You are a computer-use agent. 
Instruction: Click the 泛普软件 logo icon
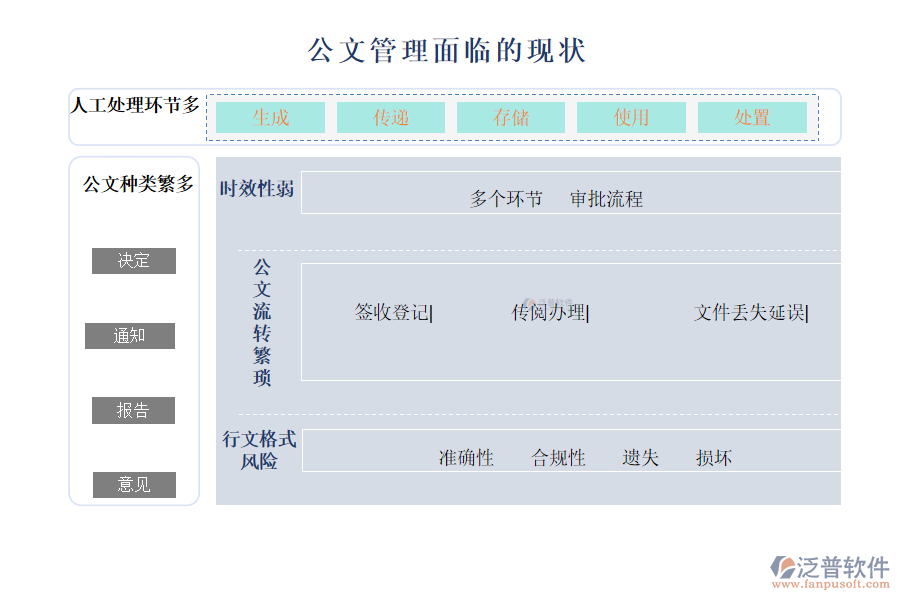coord(782,569)
